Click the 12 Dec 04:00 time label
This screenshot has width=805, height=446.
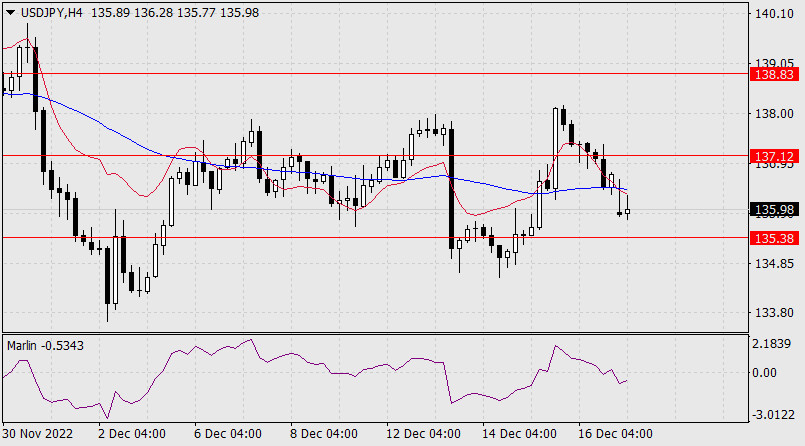[x=421, y=434]
